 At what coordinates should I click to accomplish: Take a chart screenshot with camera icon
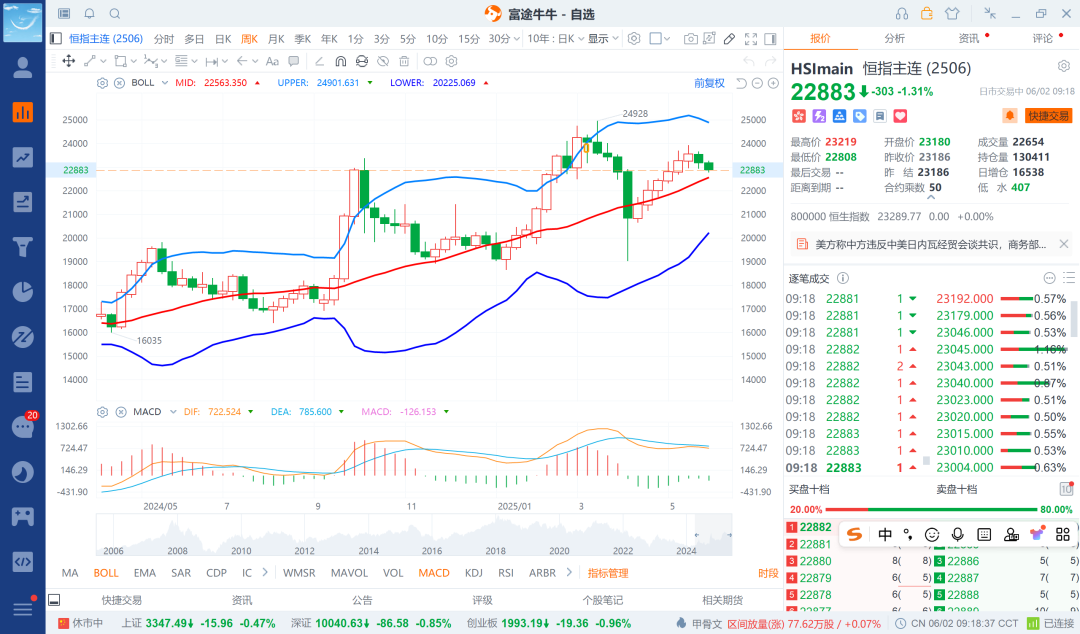[x=690, y=39]
